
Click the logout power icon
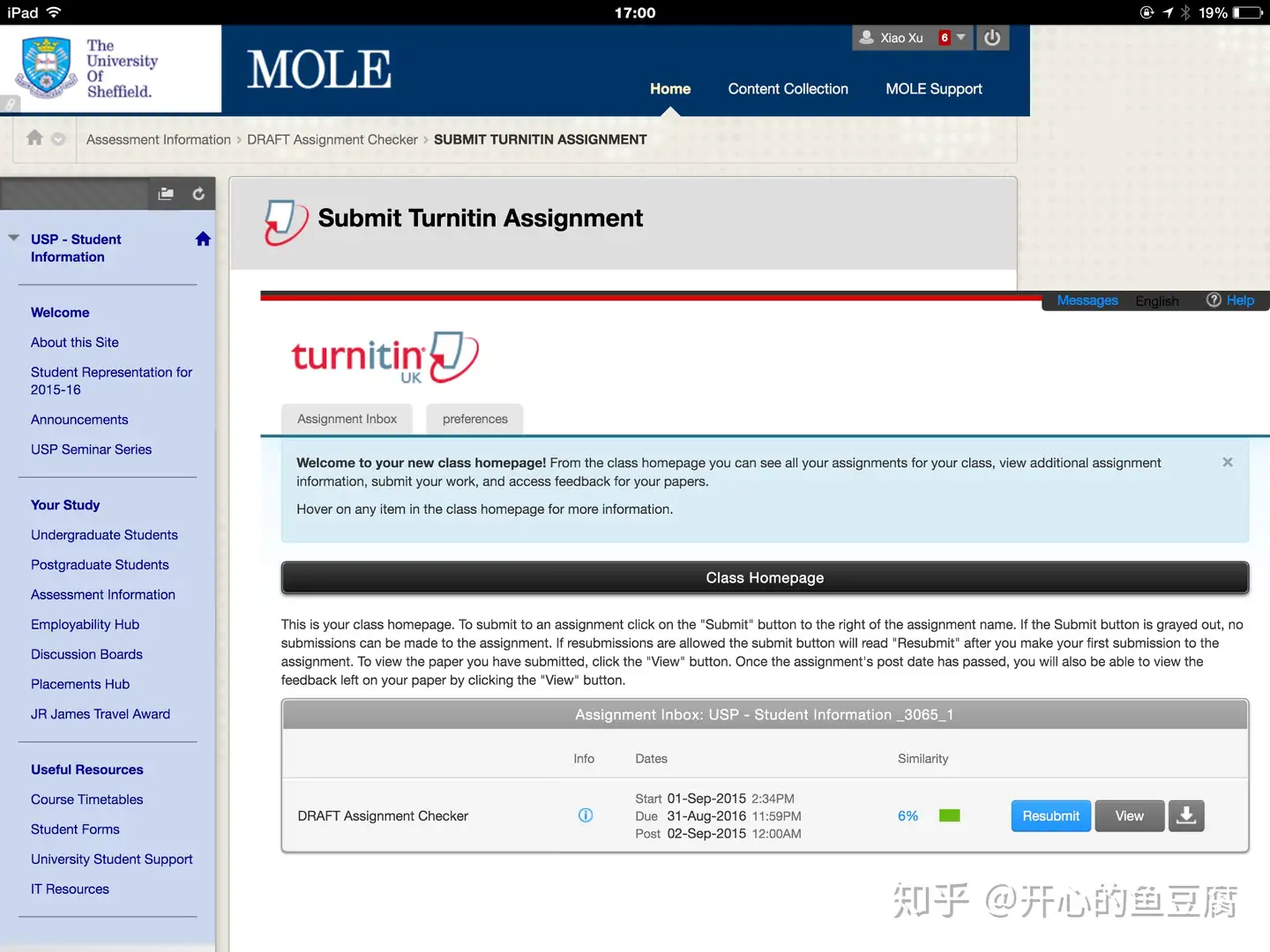tap(992, 38)
